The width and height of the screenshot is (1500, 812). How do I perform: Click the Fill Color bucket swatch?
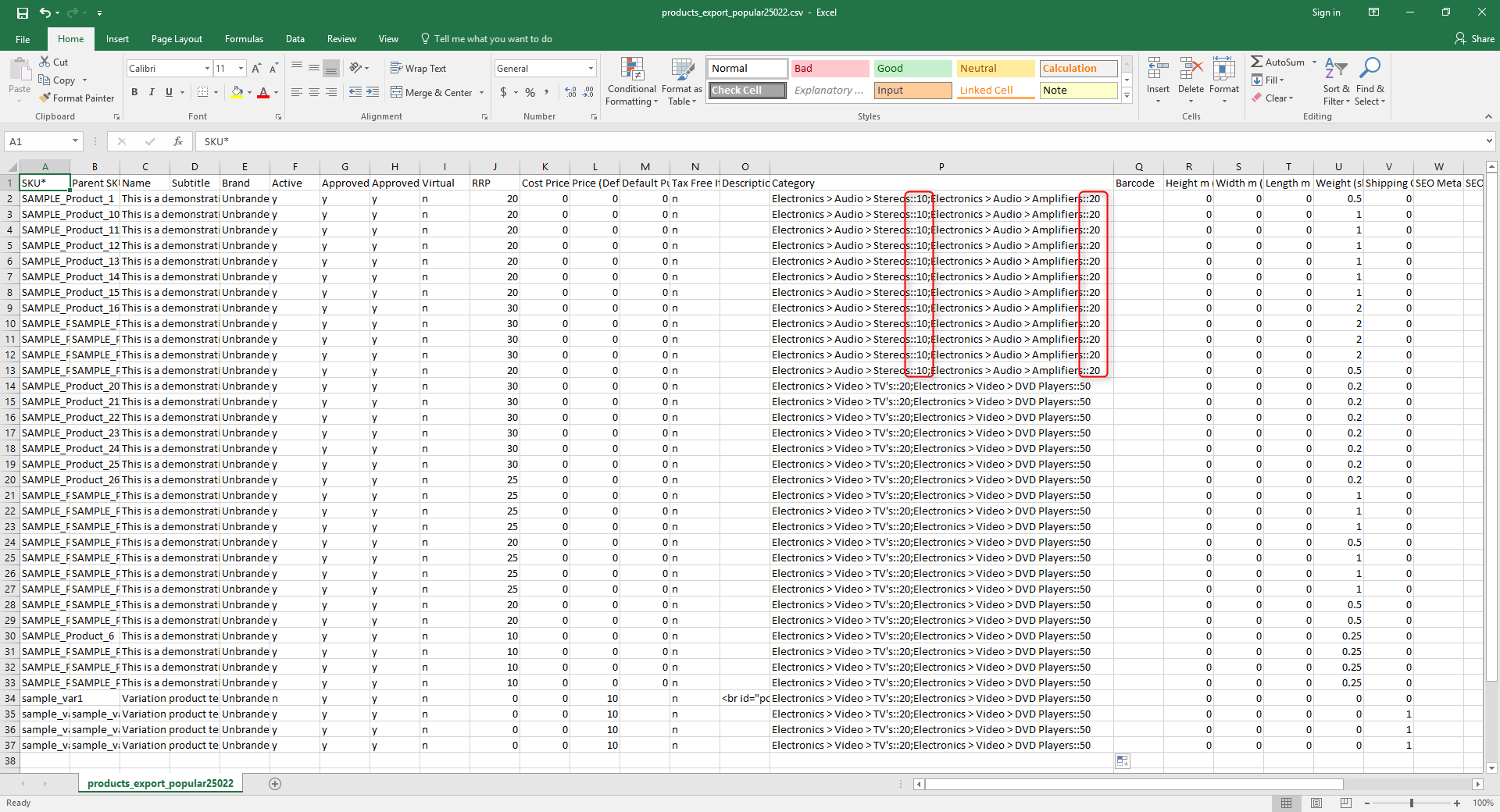[237, 92]
